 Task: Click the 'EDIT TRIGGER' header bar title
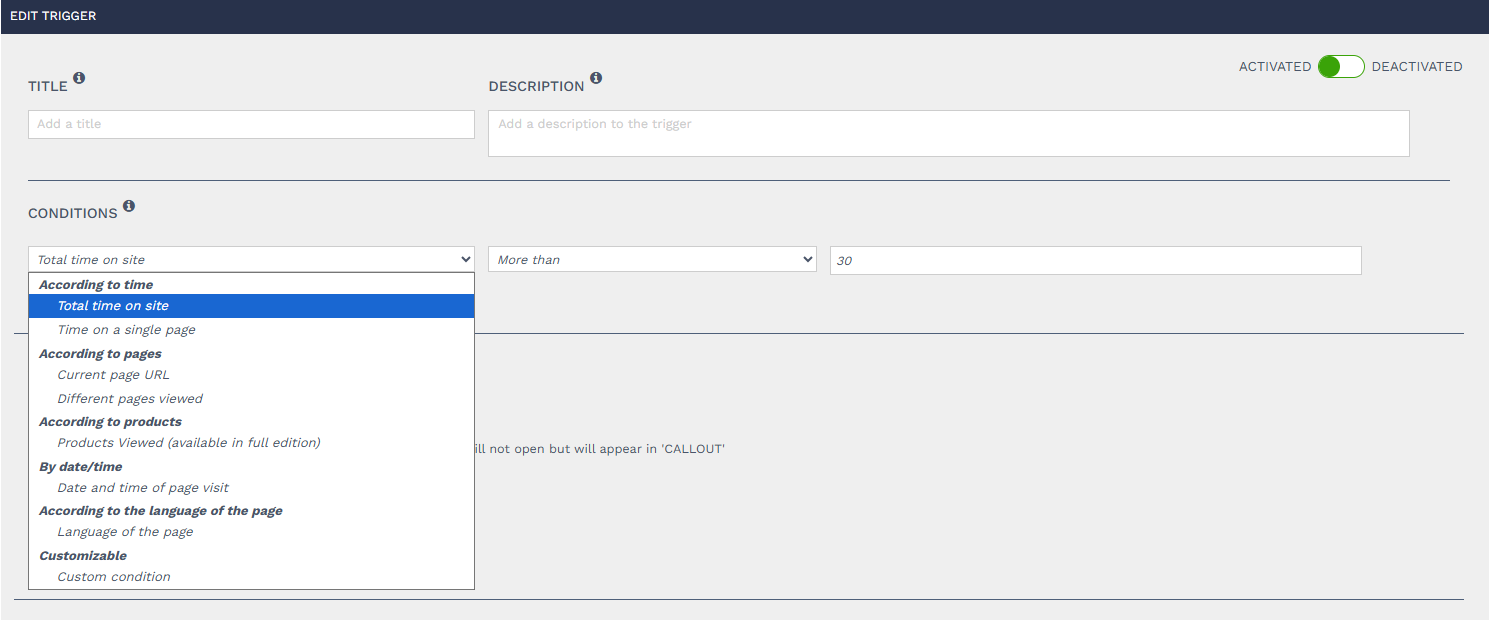[x=53, y=16]
